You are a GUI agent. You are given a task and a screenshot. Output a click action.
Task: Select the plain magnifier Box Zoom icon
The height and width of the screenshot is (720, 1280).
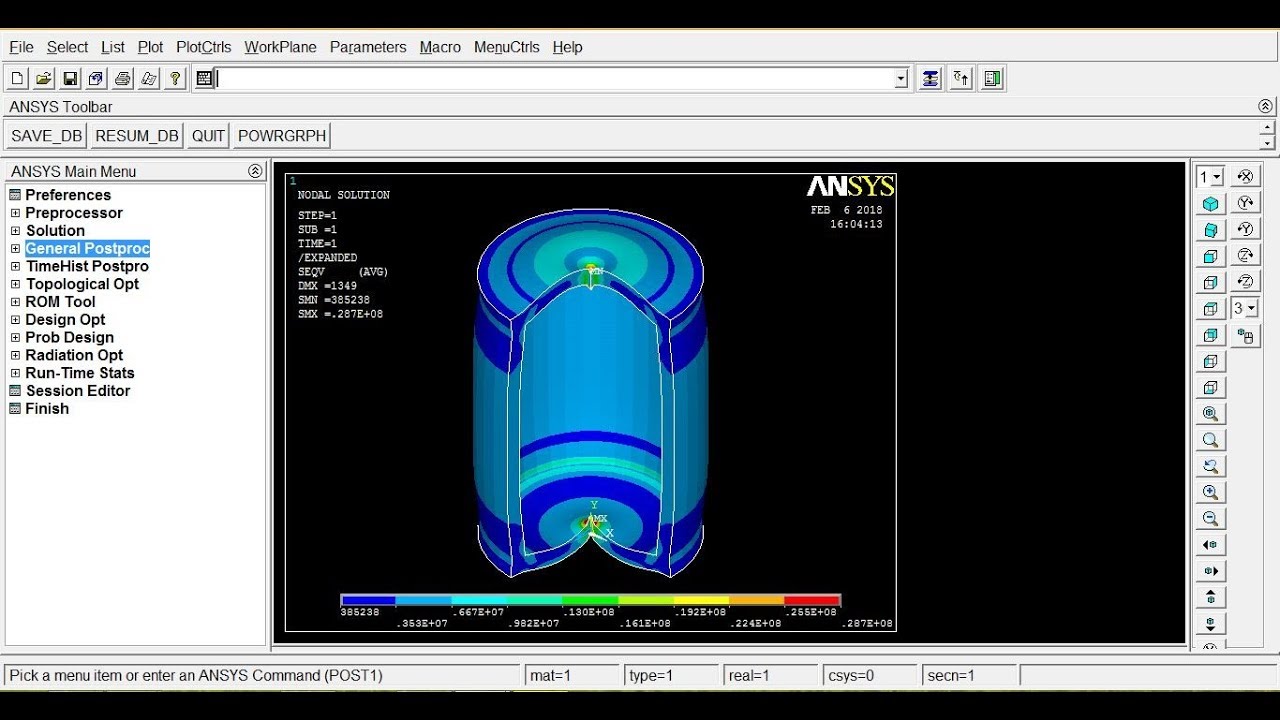(x=1211, y=440)
